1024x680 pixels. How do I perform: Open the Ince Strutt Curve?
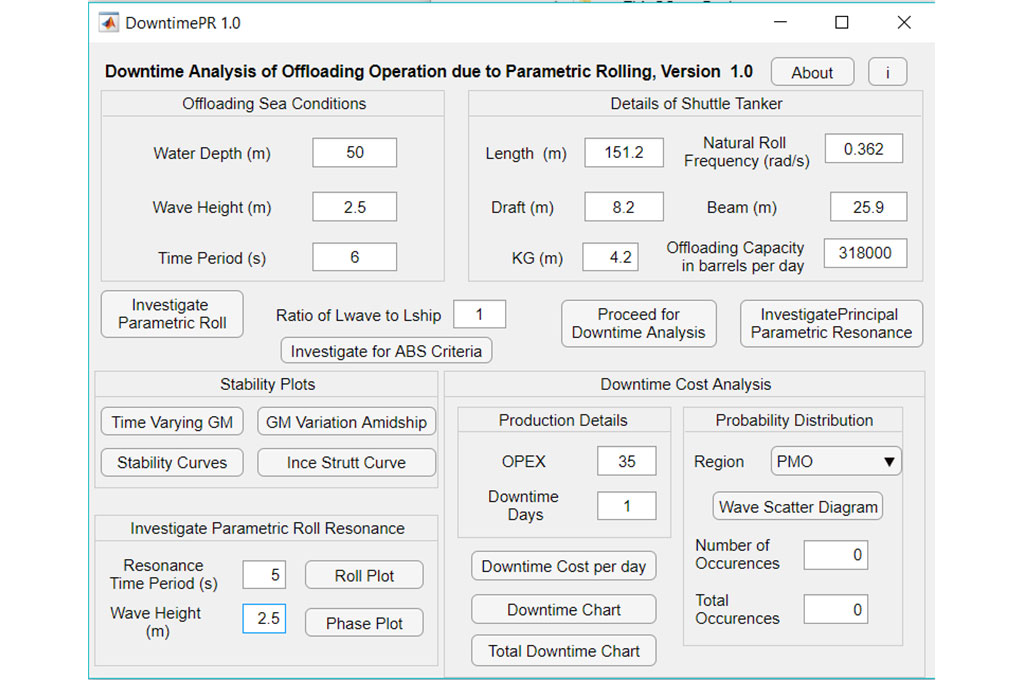click(346, 462)
